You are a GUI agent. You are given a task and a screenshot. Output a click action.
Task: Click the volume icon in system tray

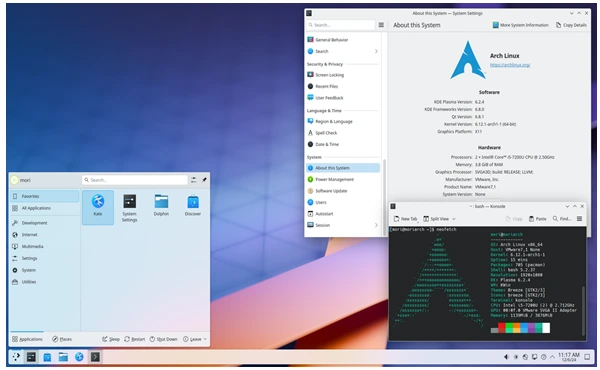tap(506, 357)
